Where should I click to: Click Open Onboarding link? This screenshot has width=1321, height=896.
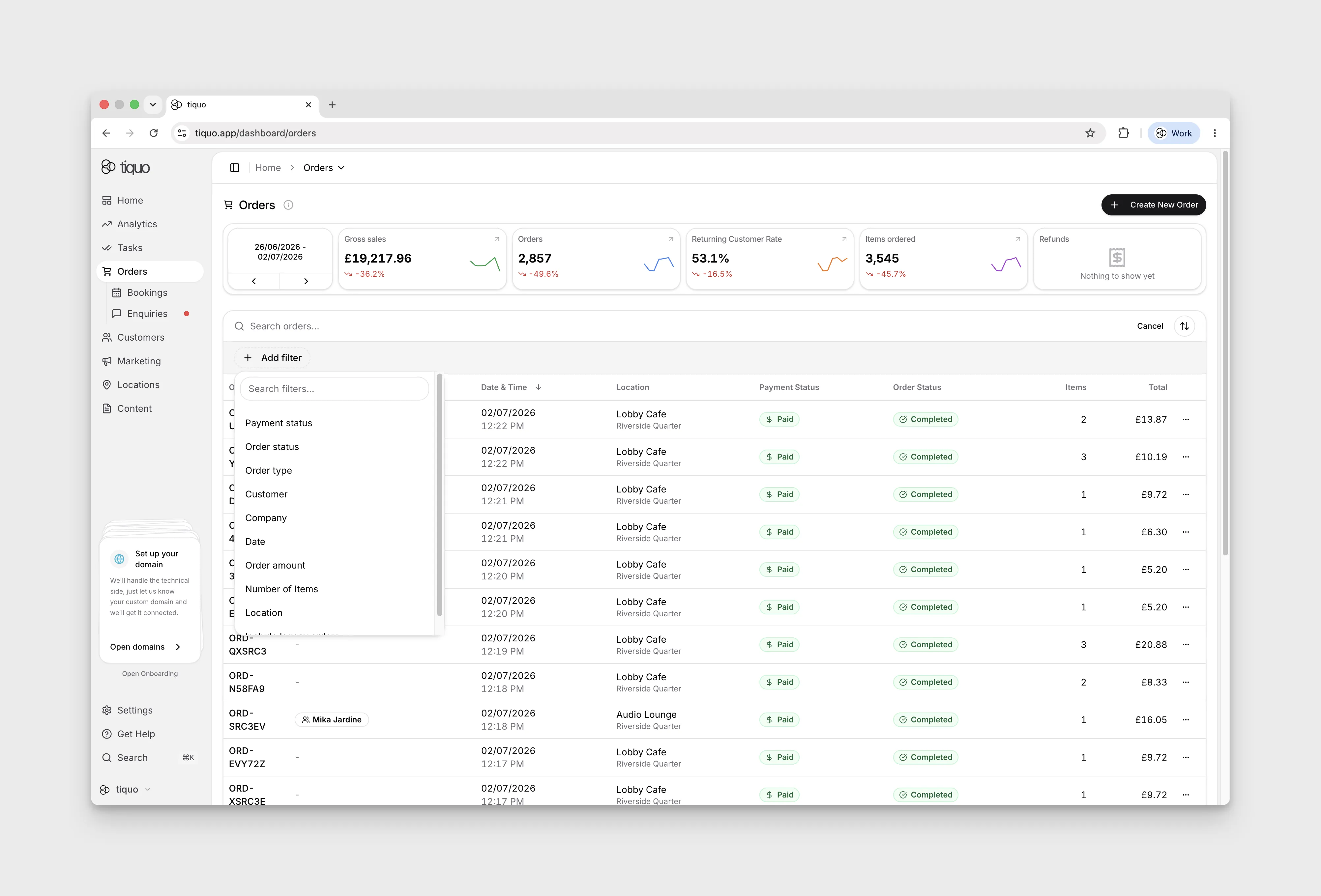coord(150,674)
